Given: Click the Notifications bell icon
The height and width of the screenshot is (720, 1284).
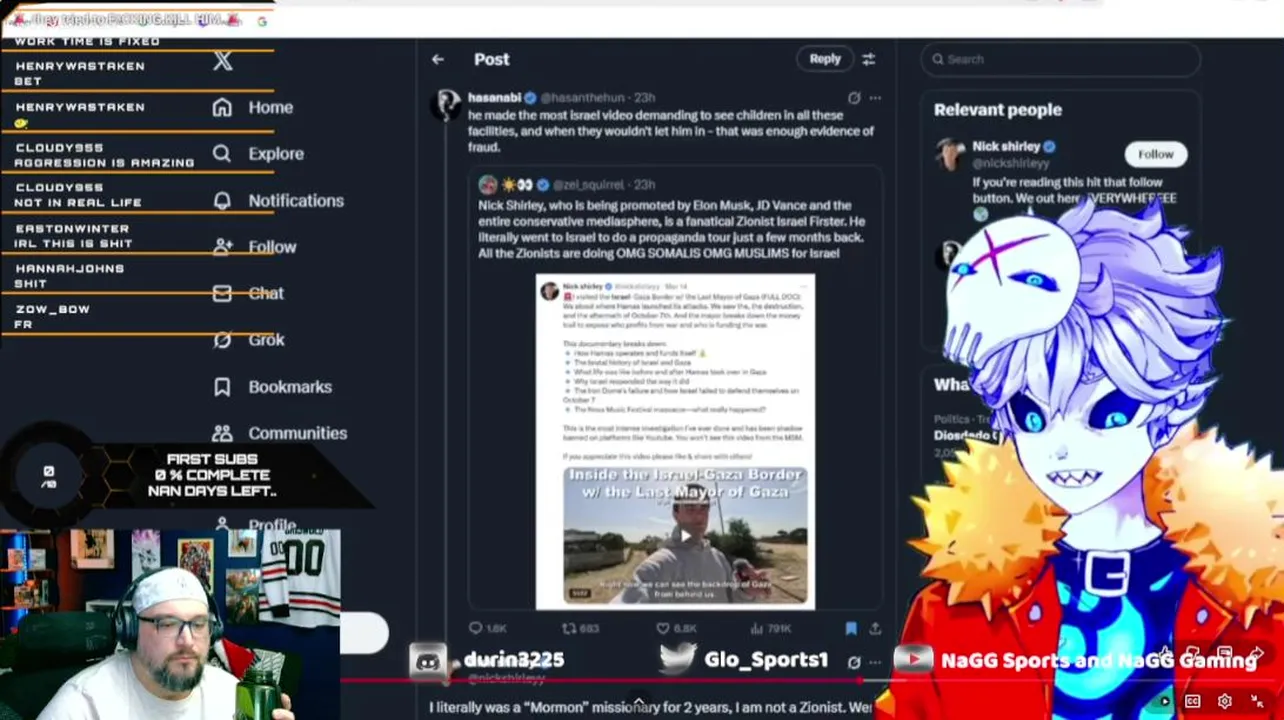Looking at the screenshot, I should 222,200.
